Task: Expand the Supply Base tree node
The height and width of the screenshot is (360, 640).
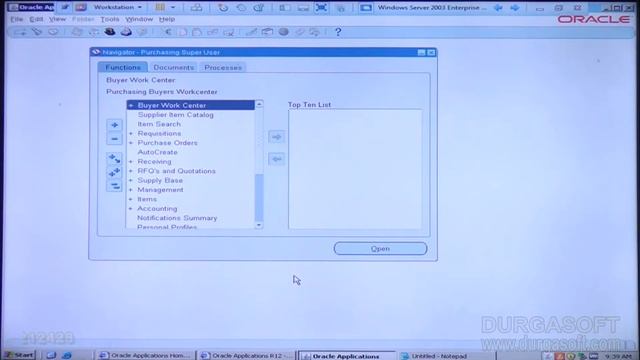Action: pos(131,180)
